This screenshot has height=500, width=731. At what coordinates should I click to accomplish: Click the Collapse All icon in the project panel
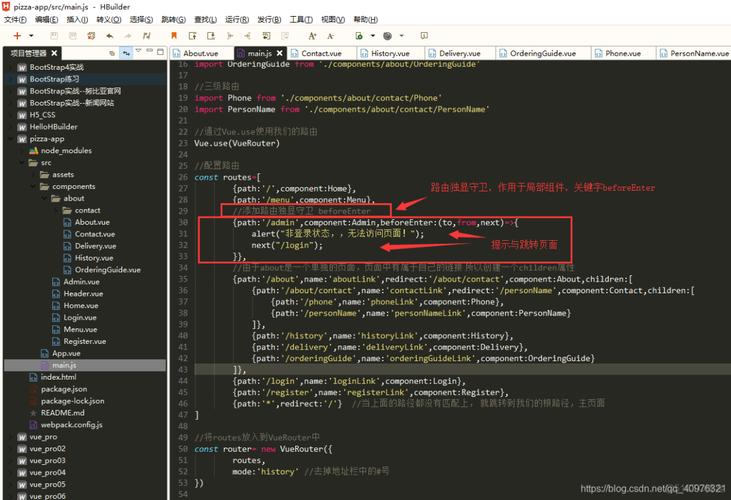coord(112,53)
